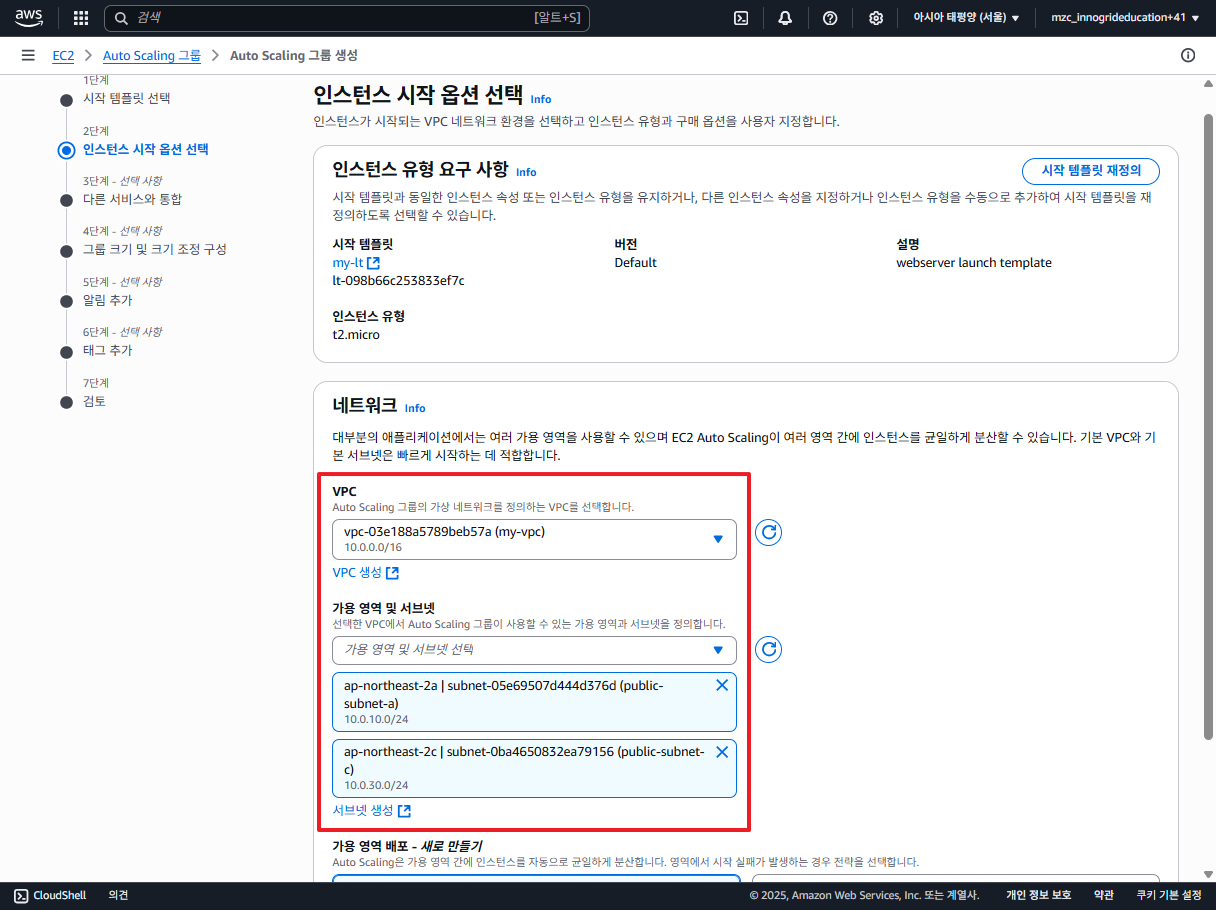The image size is (1216, 910).
Task: Click 시작 템플릿 재정의 button
Action: point(1091,171)
